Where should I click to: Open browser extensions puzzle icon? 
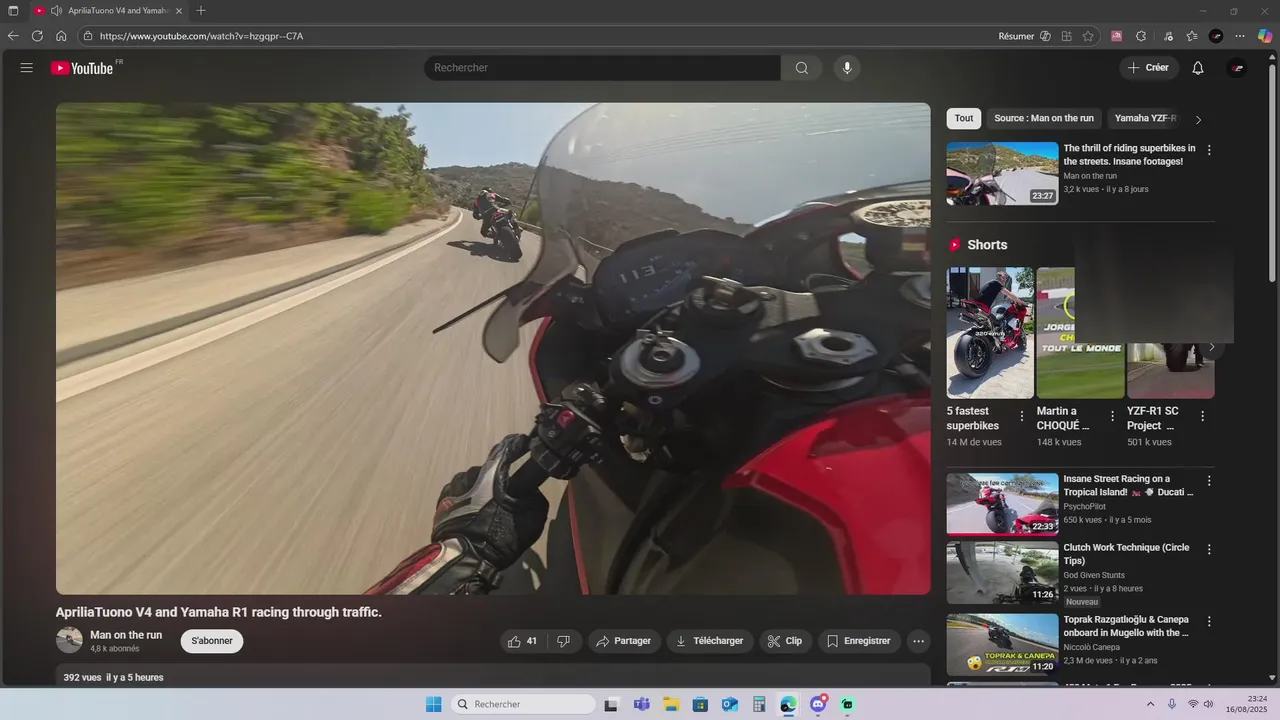tap(1141, 36)
